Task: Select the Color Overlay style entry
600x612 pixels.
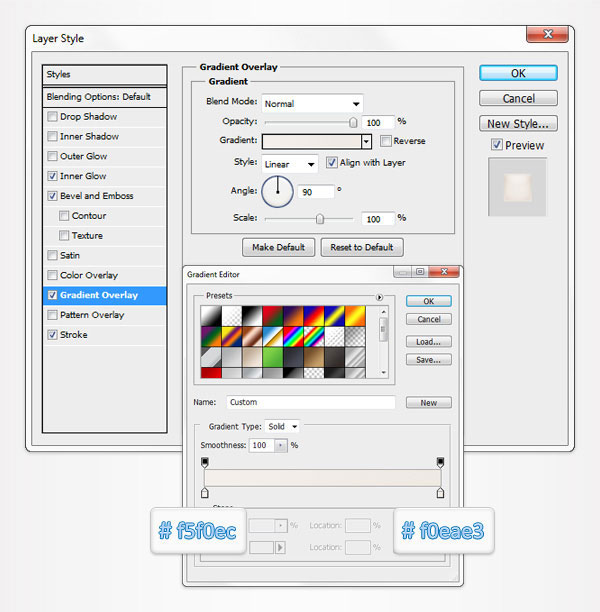Action: coord(88,275)
